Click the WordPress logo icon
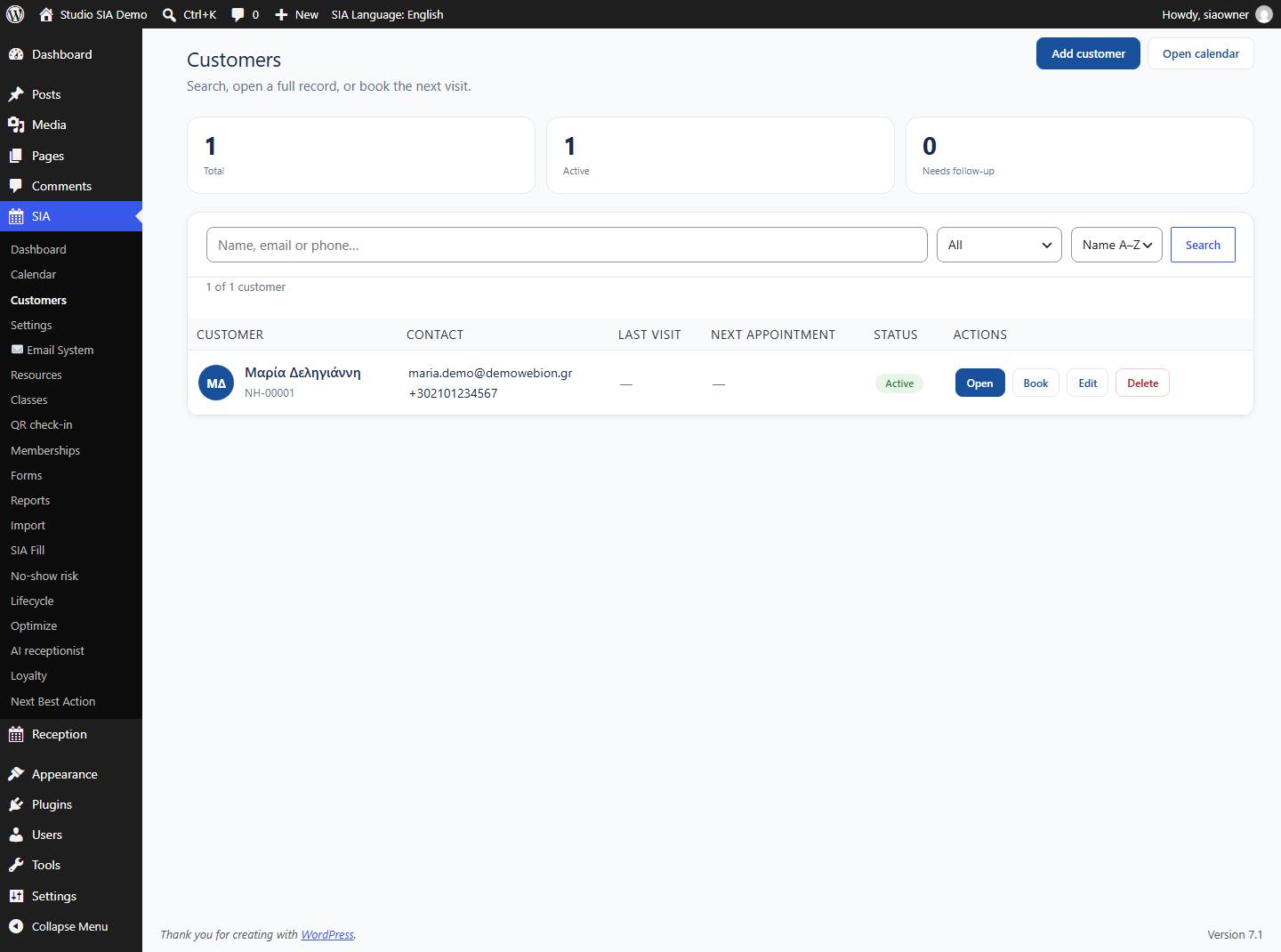This screenshot has width=1281, height=952. (x=15, y=14)
